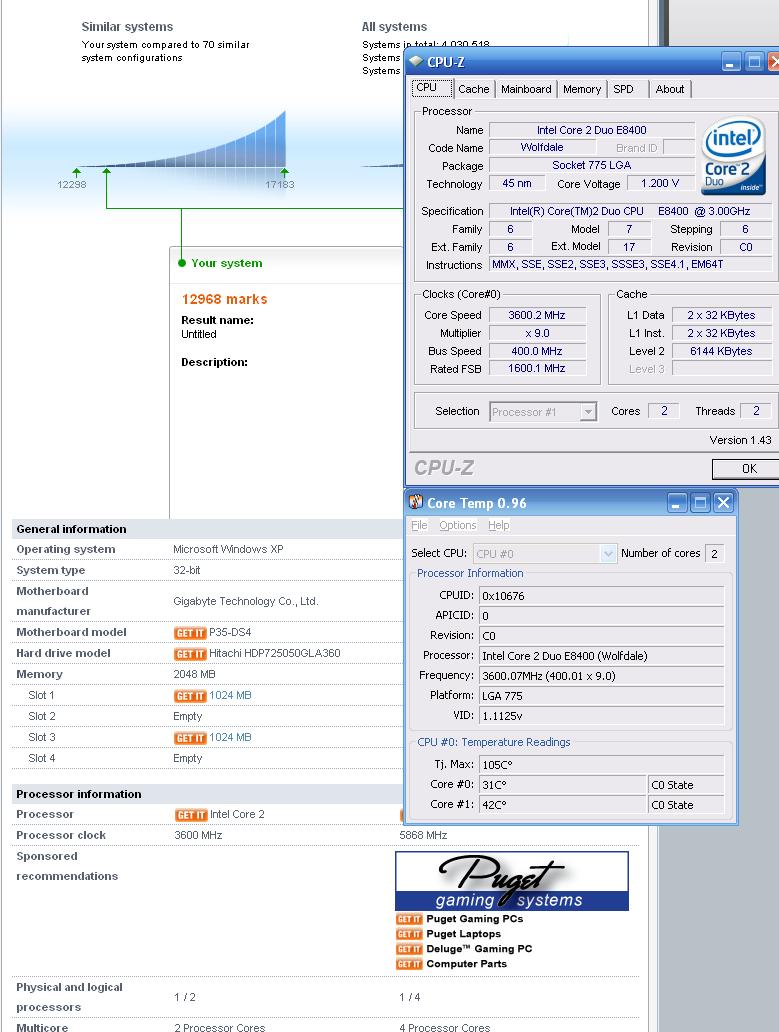Open the Processor #1 selection dropdown in CPU-Z
This screenshot has height=1032, width=779.
588,412
